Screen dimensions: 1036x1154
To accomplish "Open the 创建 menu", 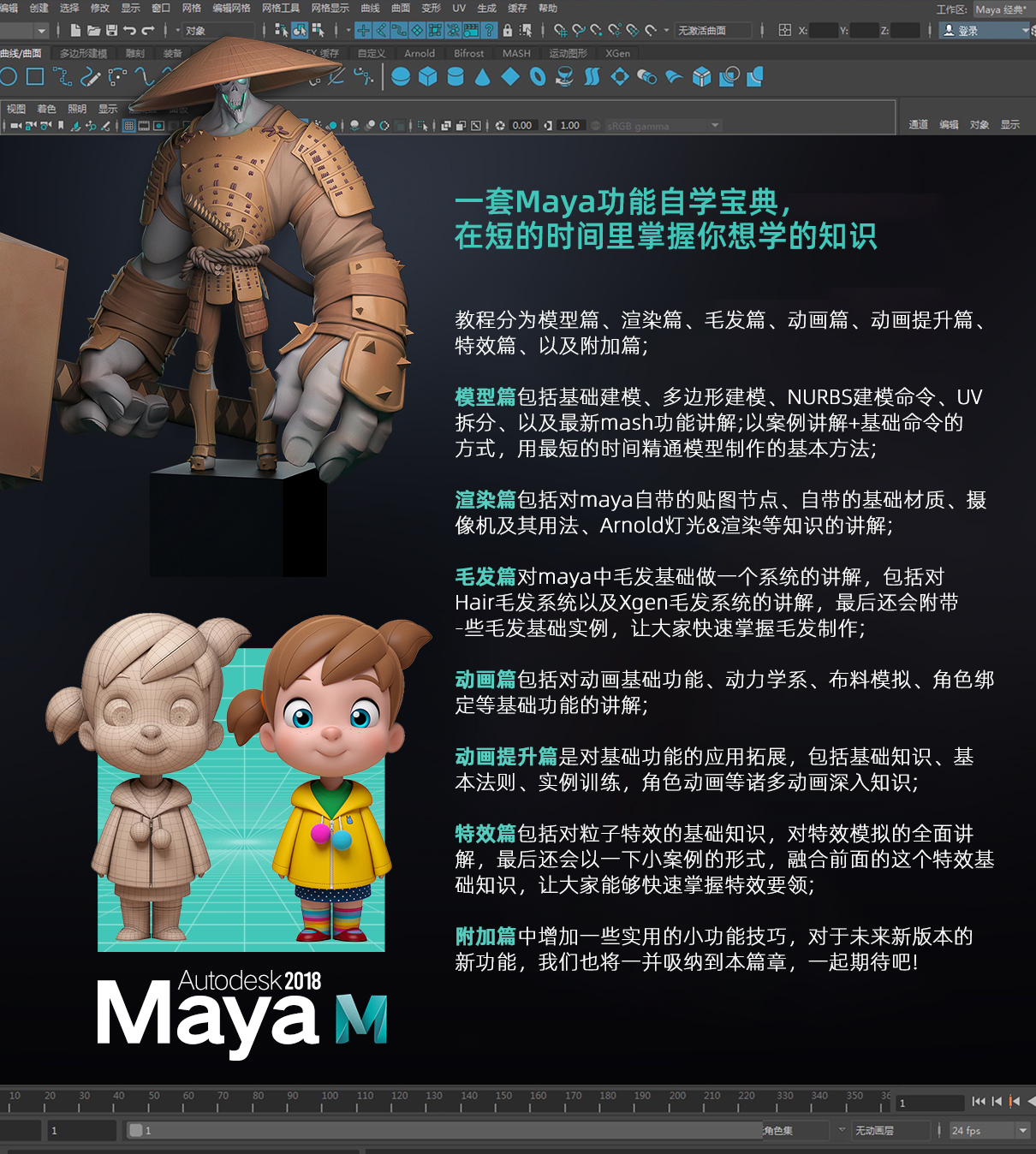I will [x=39, y=9].
